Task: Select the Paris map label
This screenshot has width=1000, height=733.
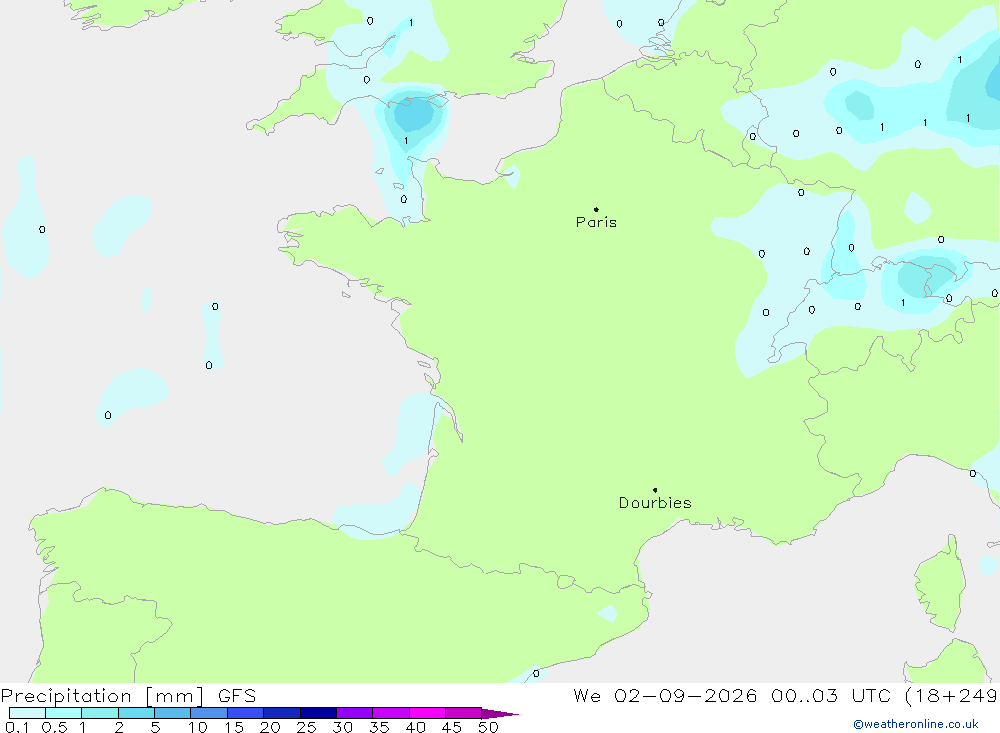Action: 596,222
